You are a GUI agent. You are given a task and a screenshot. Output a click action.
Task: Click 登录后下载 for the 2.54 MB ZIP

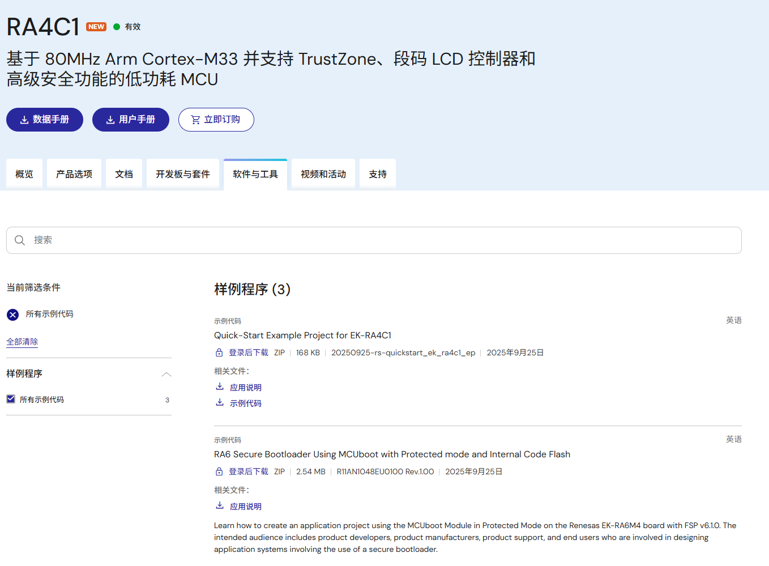click(249, 471)
